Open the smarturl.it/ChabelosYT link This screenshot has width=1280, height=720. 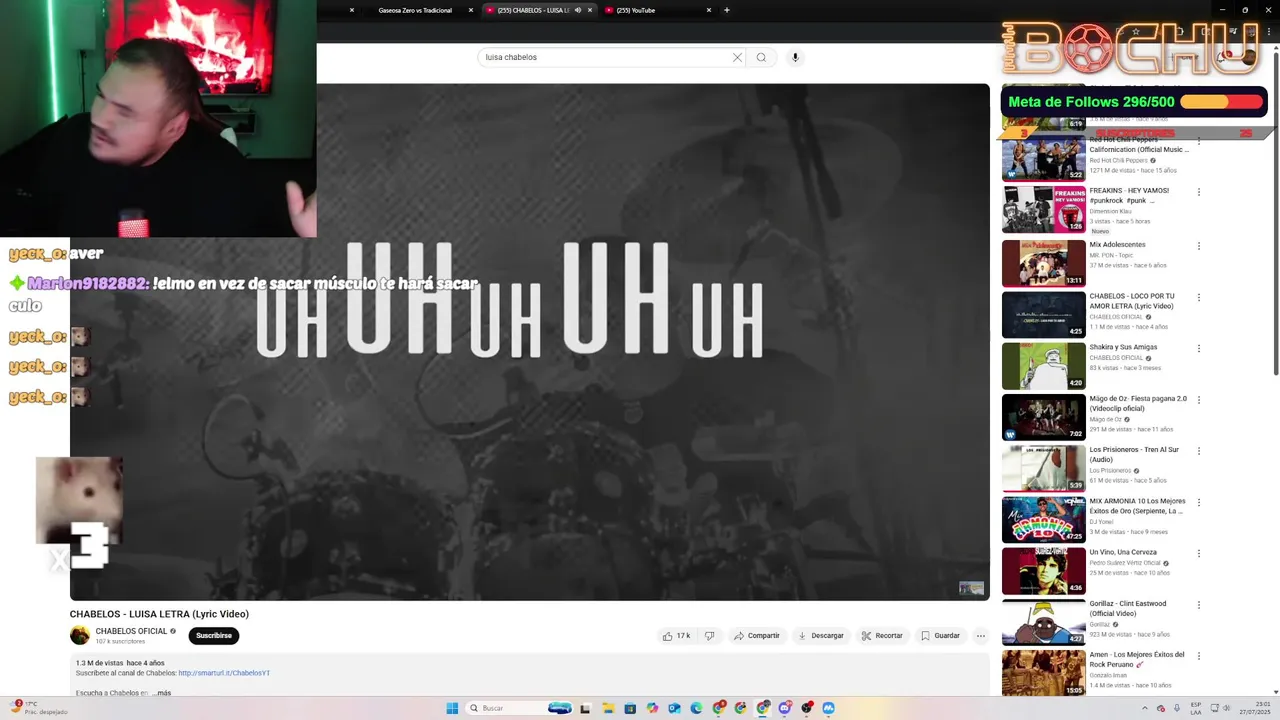[224, 673]
